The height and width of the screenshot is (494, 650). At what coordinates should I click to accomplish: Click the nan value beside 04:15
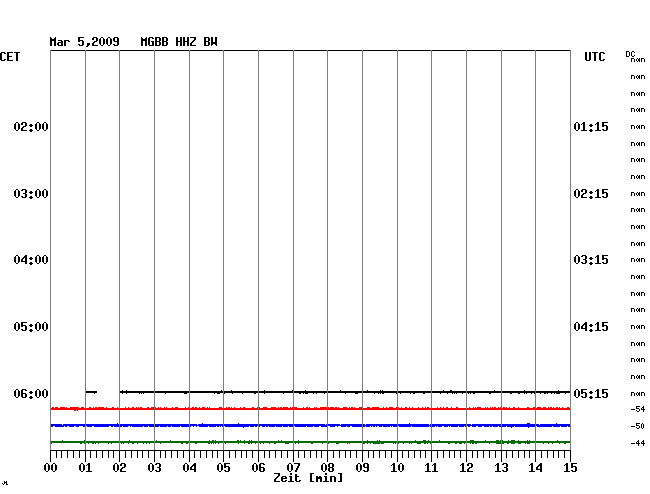pos(638,327)
